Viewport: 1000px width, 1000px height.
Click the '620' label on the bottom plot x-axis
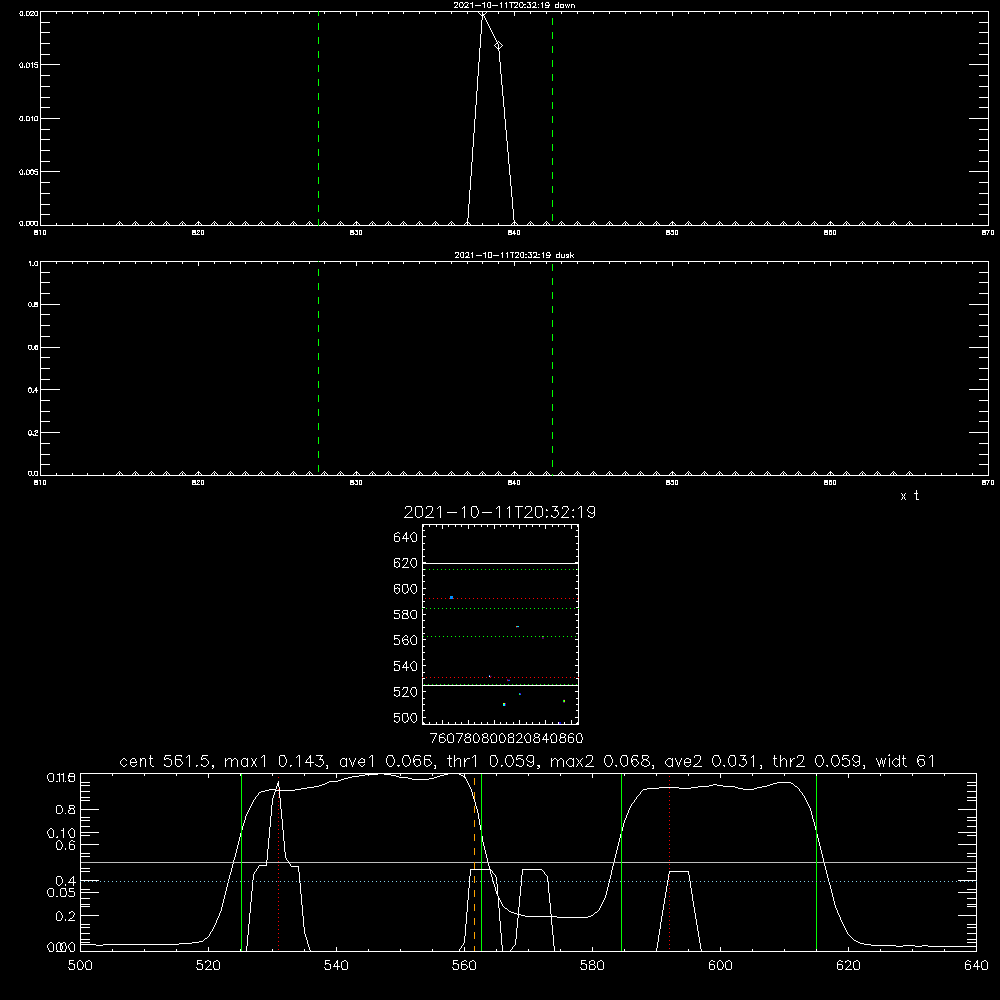tap(848, 966)
